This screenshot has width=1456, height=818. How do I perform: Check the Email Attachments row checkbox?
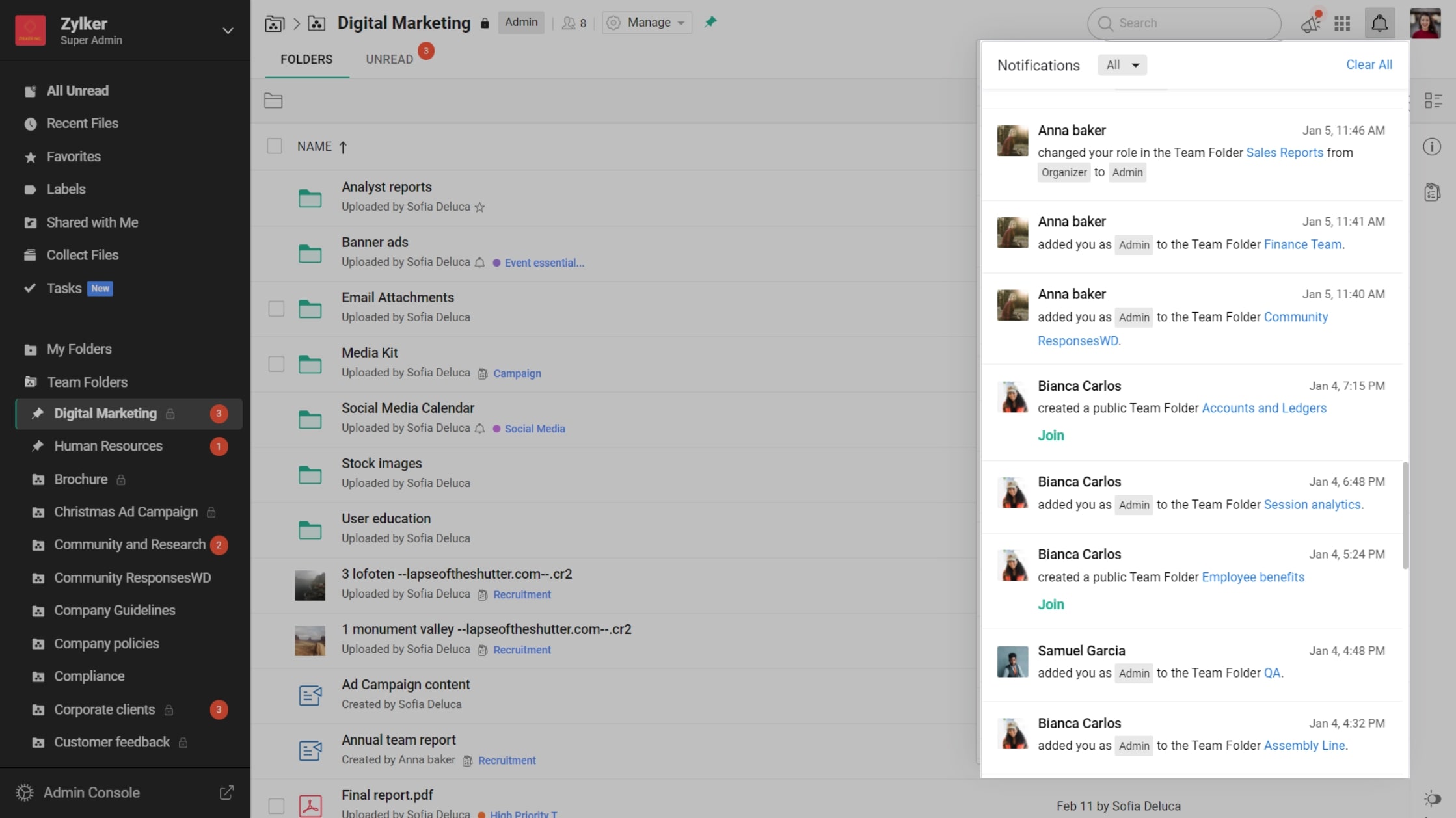pyautogui.click(x=276, y=308)
